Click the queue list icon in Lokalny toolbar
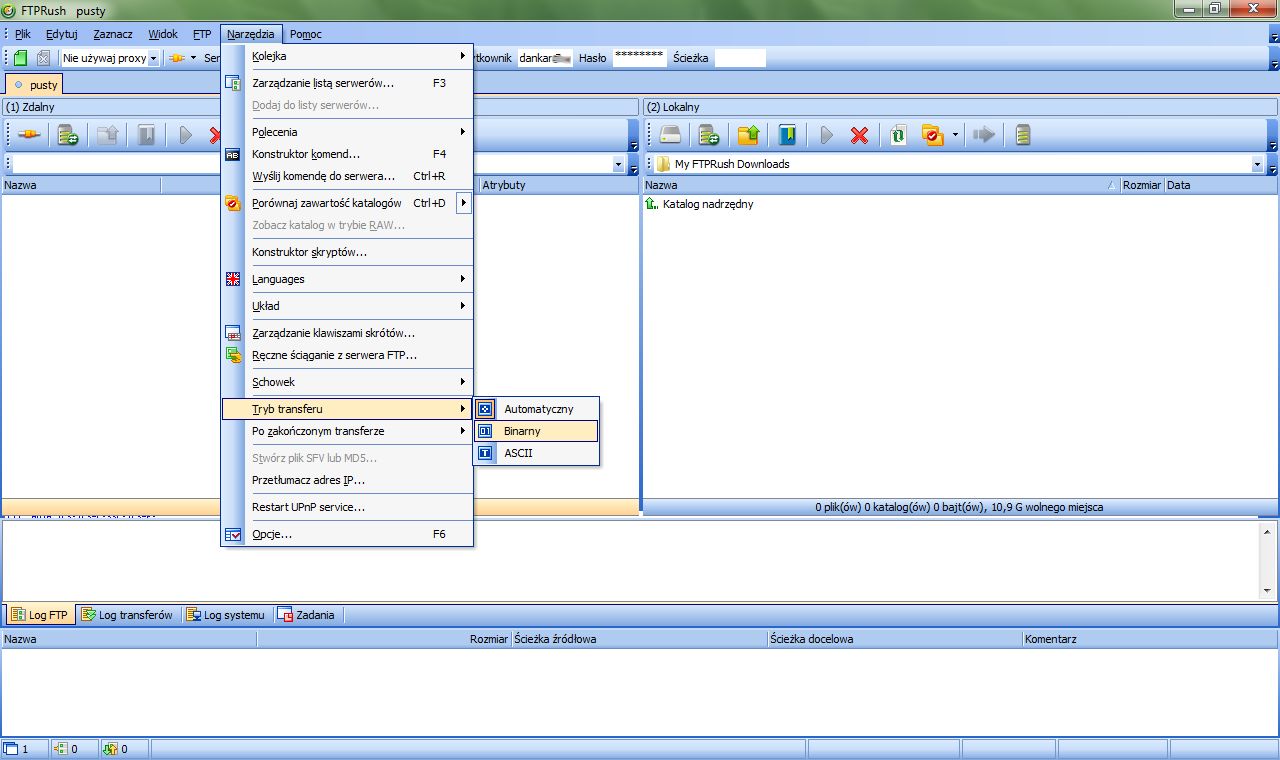1280x760 pixels. coord(1023,135)
